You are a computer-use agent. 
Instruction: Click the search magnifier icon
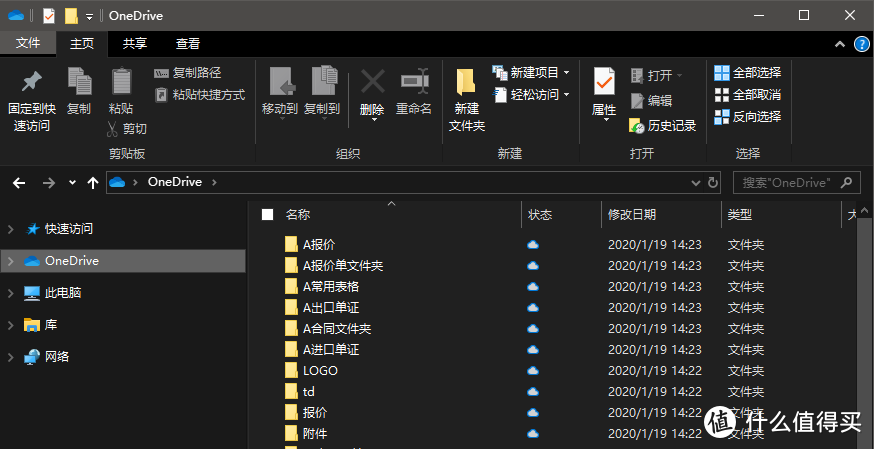[847, 183]
